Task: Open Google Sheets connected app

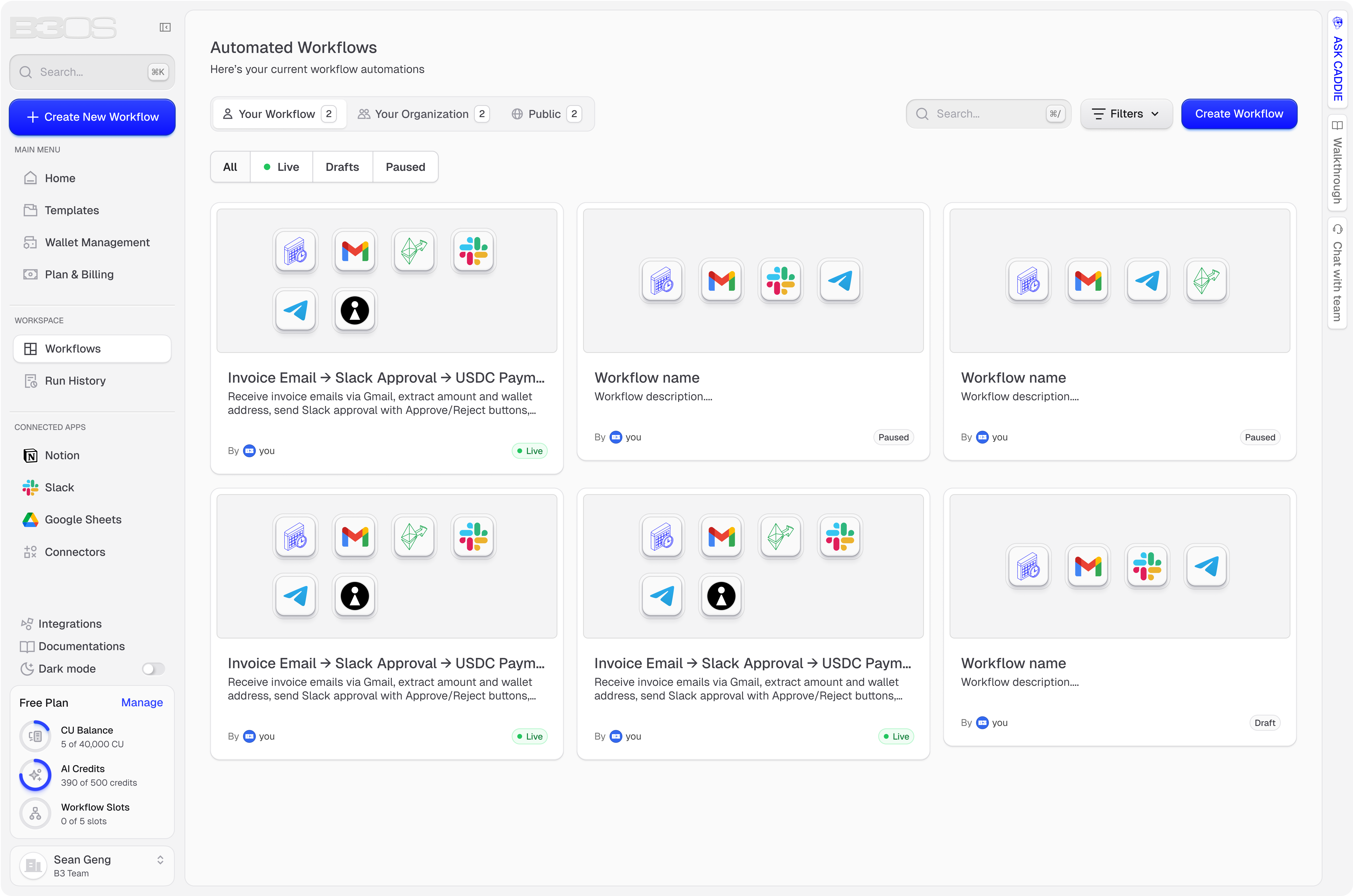Action: tap(83, 519)
